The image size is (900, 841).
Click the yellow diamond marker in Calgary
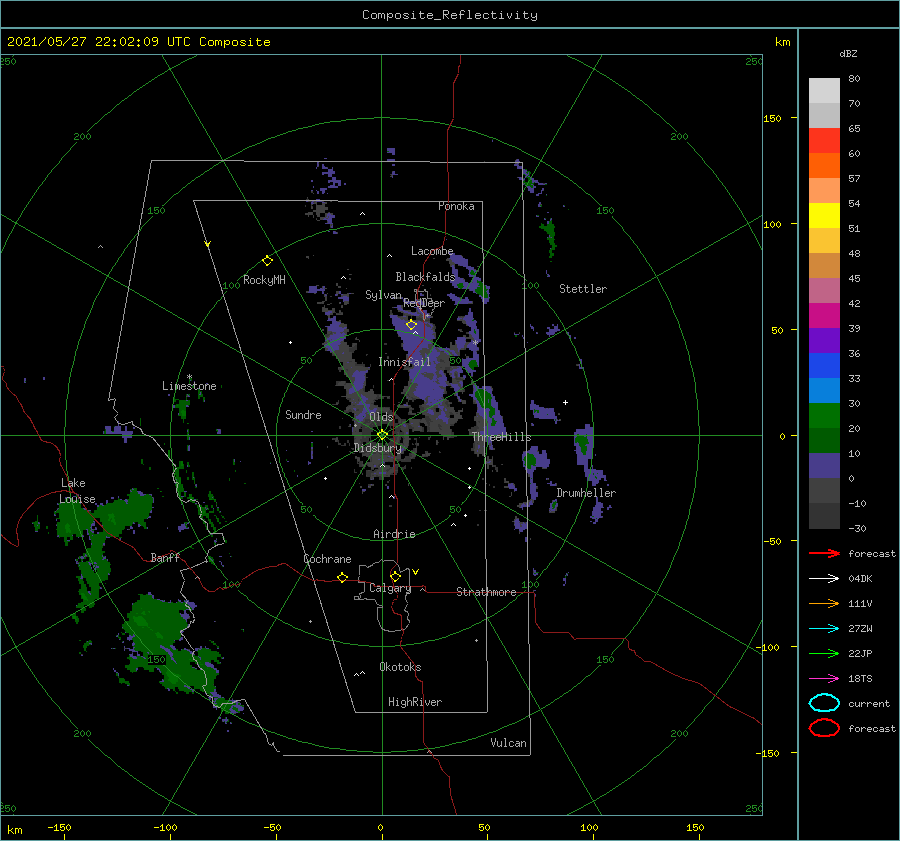pos(395,576)
